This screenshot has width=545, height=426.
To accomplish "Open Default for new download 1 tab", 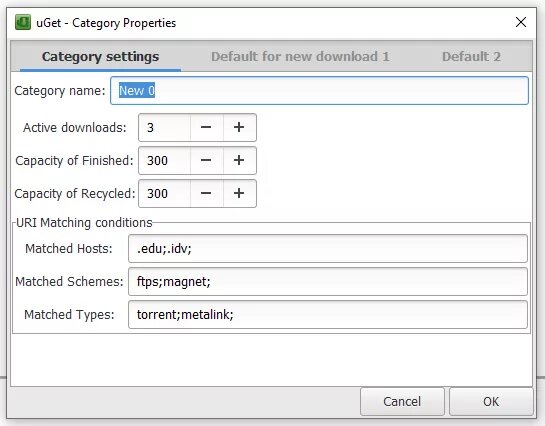I will click(x=300, y=56).
